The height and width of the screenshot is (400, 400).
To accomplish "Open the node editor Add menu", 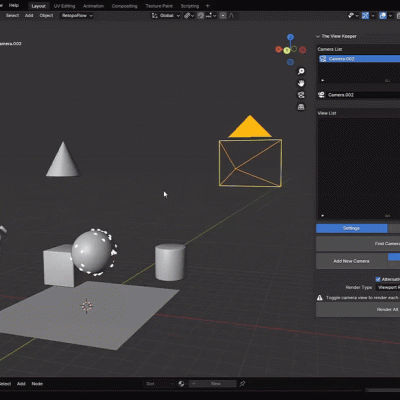I will pos(21,384).
